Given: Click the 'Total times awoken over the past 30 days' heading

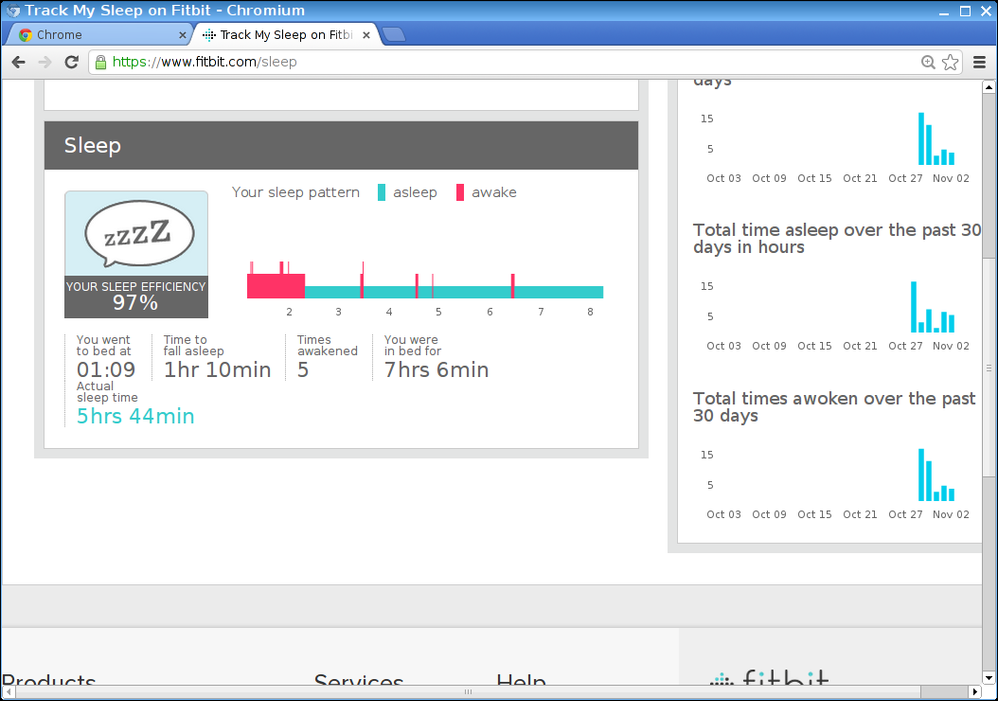Looking at the screenshot, I should point(834,407).
